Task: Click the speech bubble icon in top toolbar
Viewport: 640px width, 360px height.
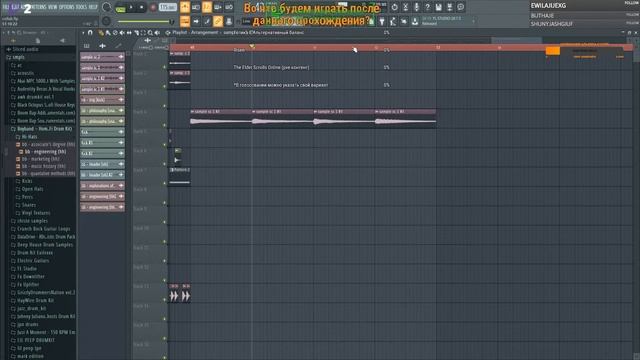Action: coord(460,7)
